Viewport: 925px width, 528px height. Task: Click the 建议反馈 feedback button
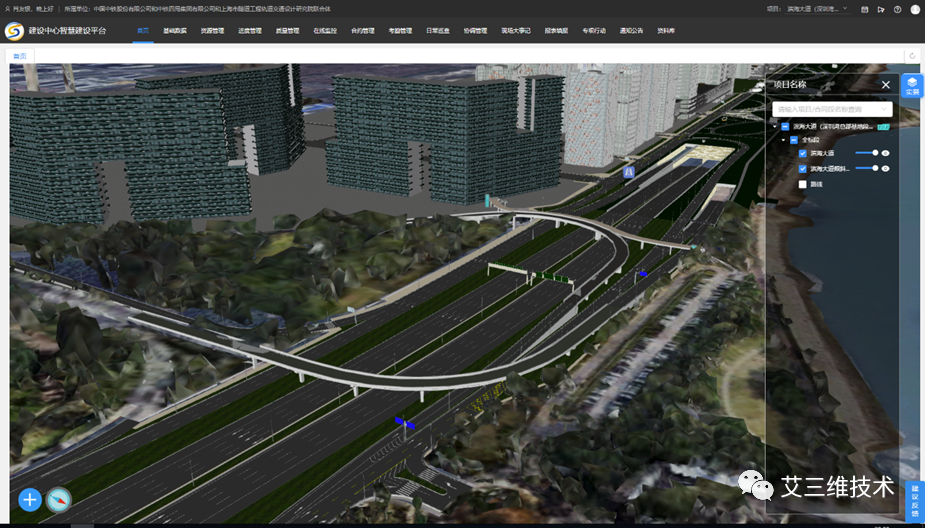[915, 501]
